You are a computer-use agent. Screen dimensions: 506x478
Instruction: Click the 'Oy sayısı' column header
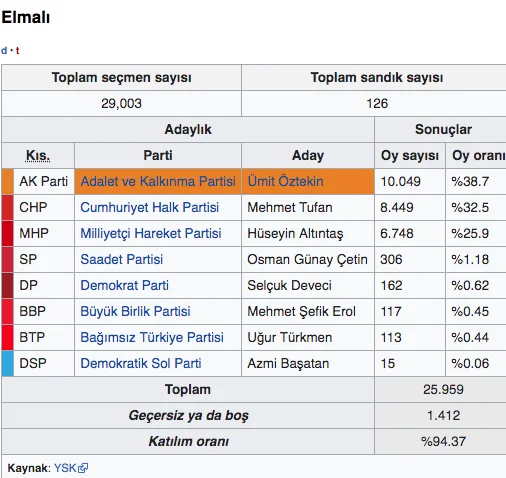point(410,156)
